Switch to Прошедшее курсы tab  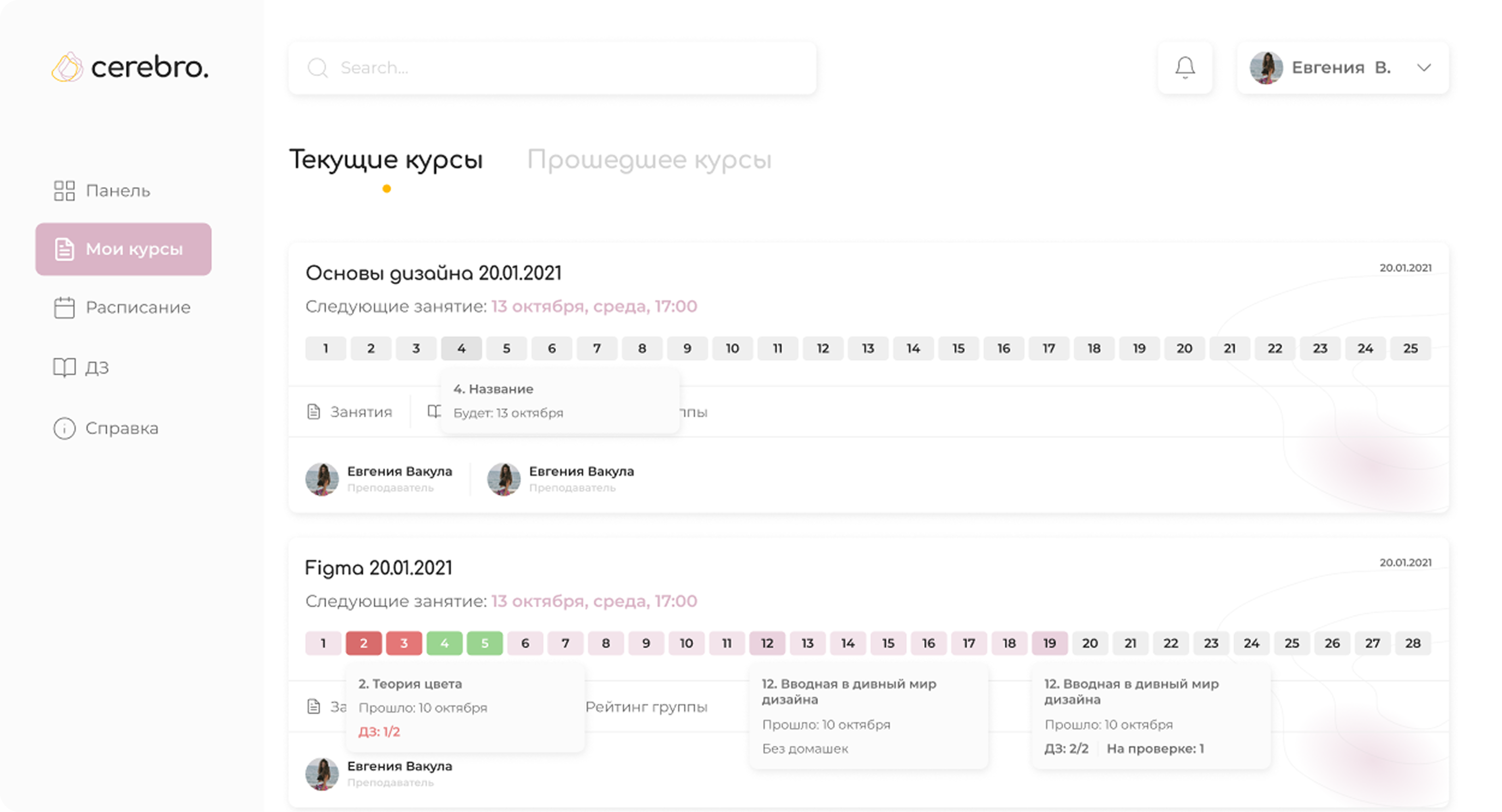tap(649, 160)
